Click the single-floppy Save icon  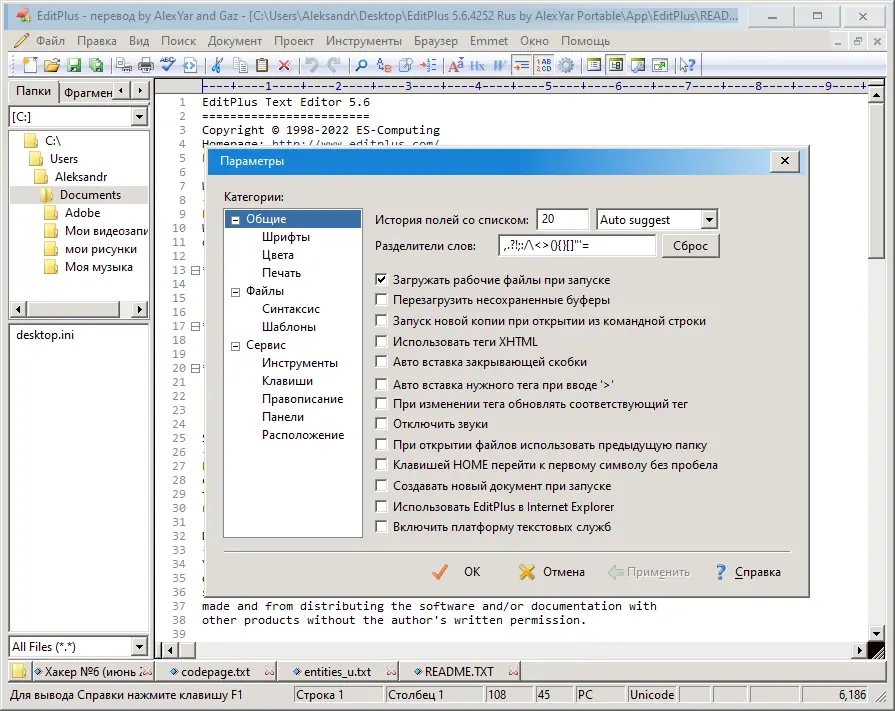click(x=74, y=65)
